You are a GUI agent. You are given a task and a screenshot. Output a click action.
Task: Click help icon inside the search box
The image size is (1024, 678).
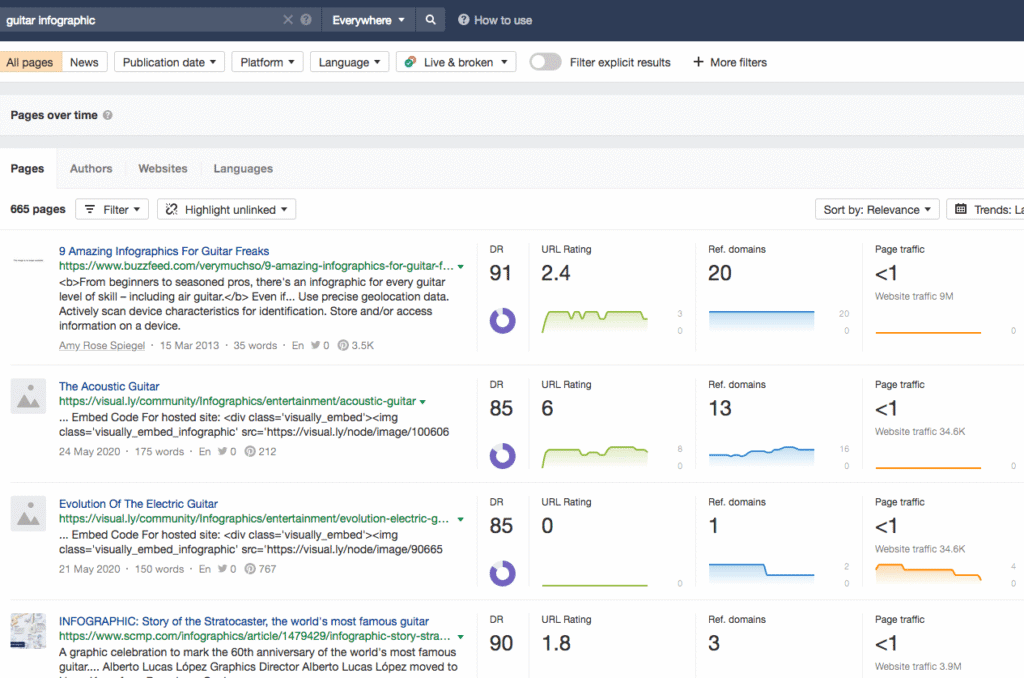coord(306,20)
